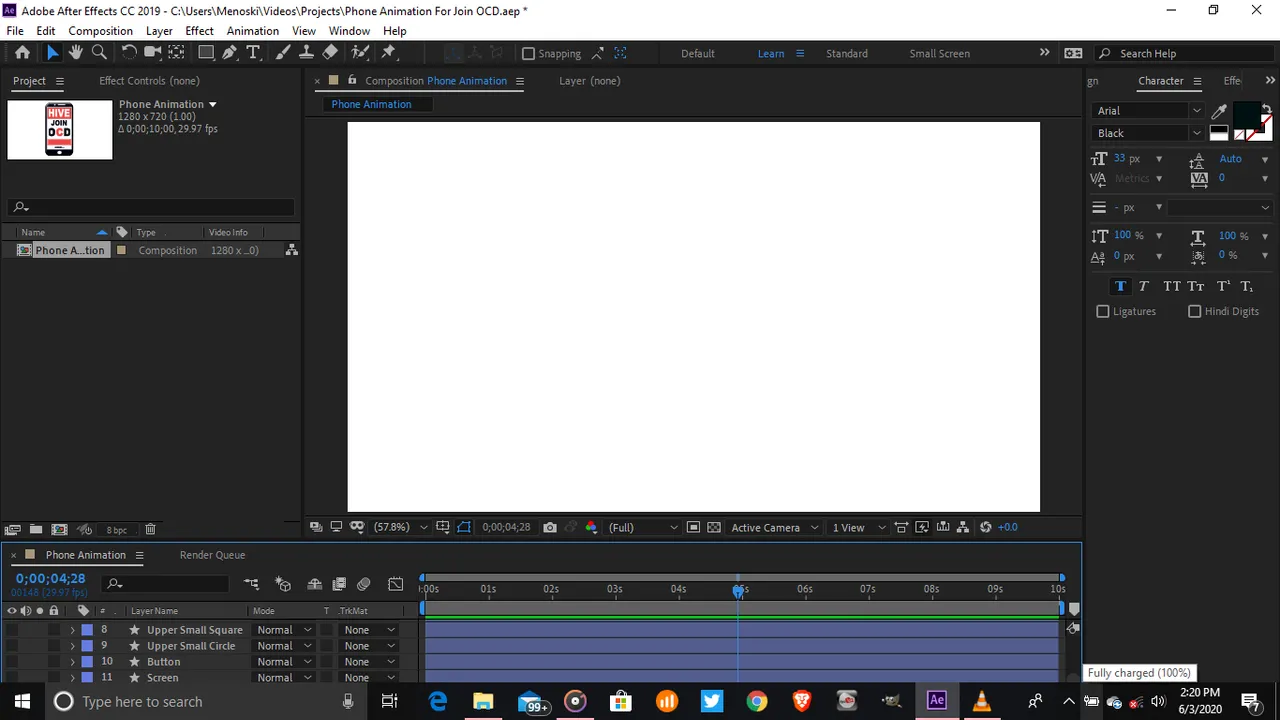Viewport: 1280px width, 720px height.
Task: Select the Puppet Pin tool
Action: tap(389, 53)
